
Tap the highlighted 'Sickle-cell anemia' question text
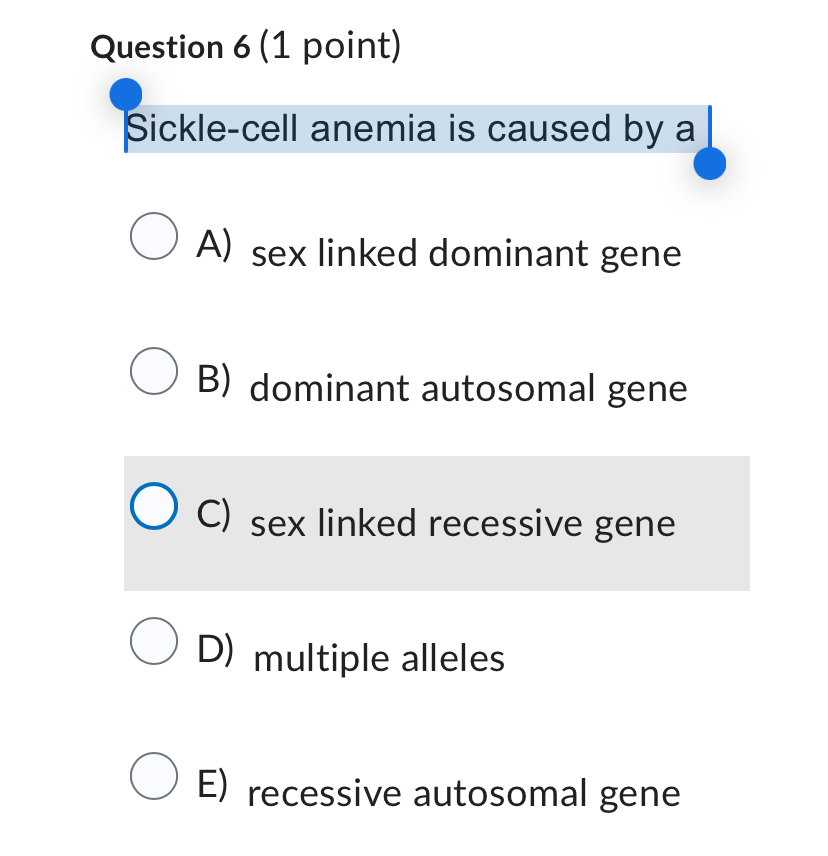point(410,129)
